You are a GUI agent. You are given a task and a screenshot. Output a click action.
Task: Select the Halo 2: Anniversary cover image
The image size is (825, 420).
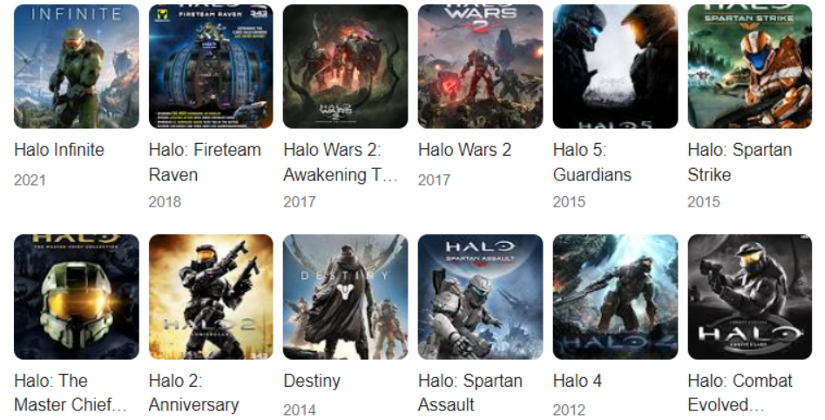pos(211,297)
